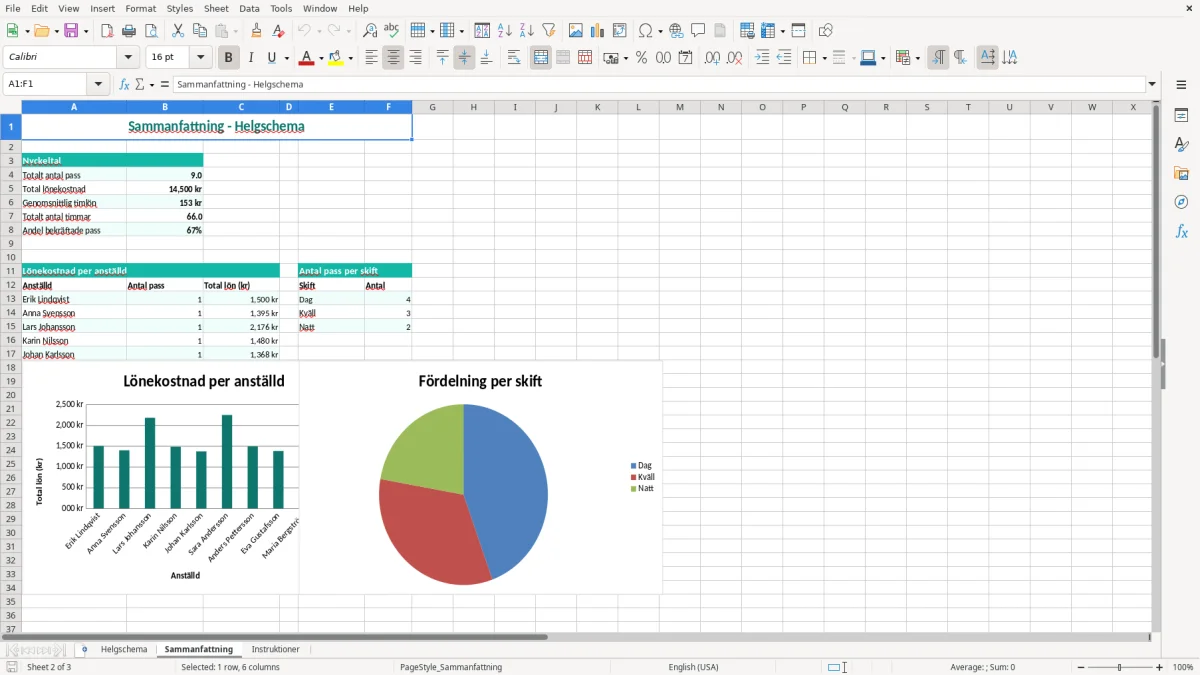
Task: Open the Tools menu
Action: (281, 8)
